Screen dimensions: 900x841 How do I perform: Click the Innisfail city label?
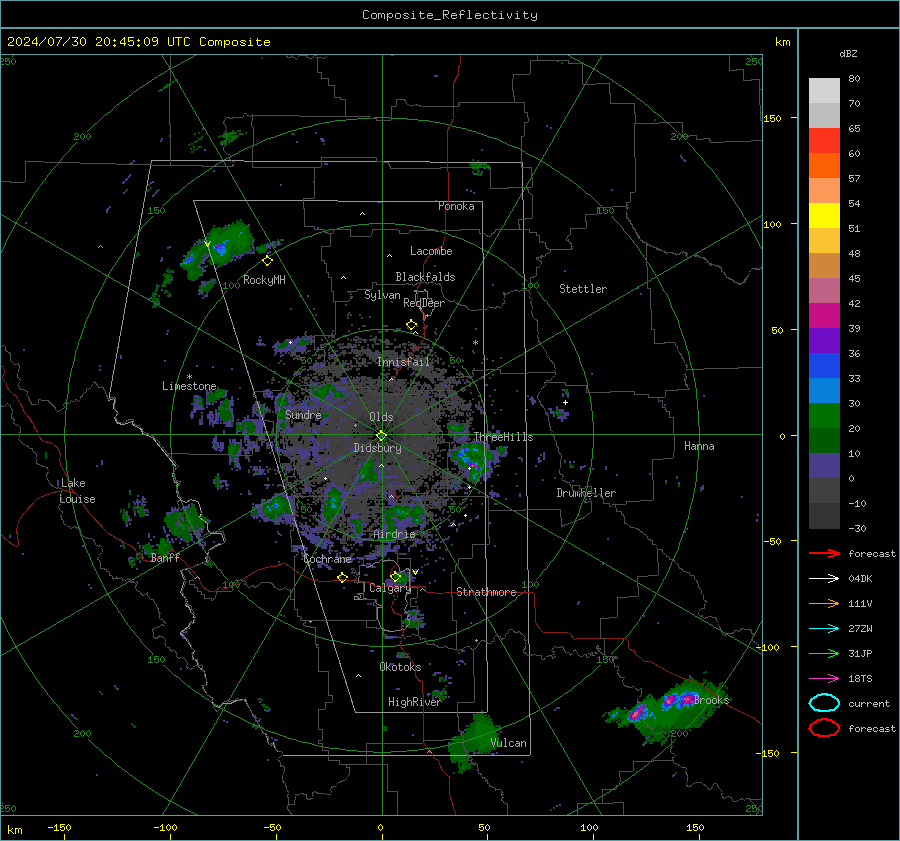point(403,362)
